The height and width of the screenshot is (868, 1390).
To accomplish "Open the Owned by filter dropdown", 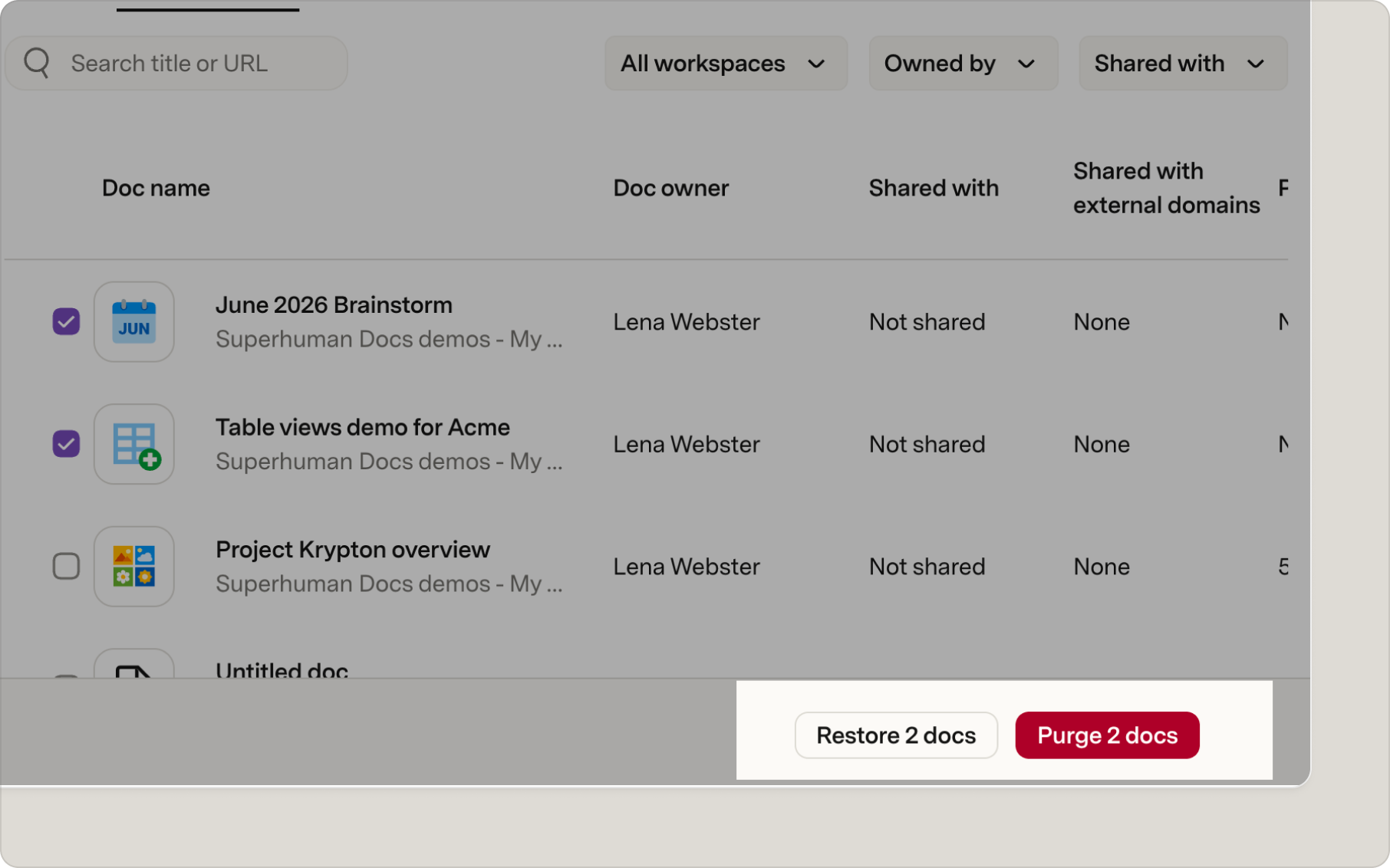I will tap(963, 64).
